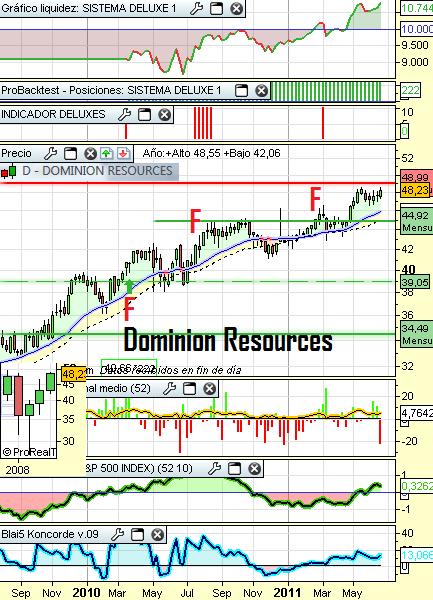
Task: Select the D - DOMINION RESOURCES ticker label
Action: [x=97, y=171]
